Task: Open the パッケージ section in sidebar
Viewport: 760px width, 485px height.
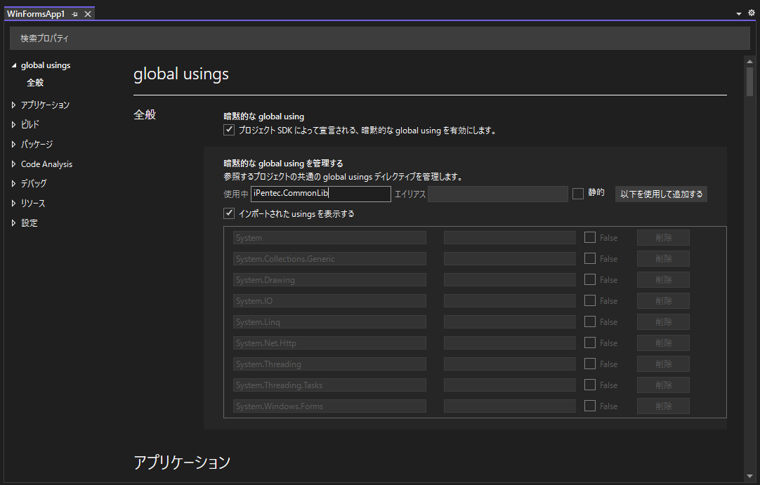Action: [x=37, y=144]
